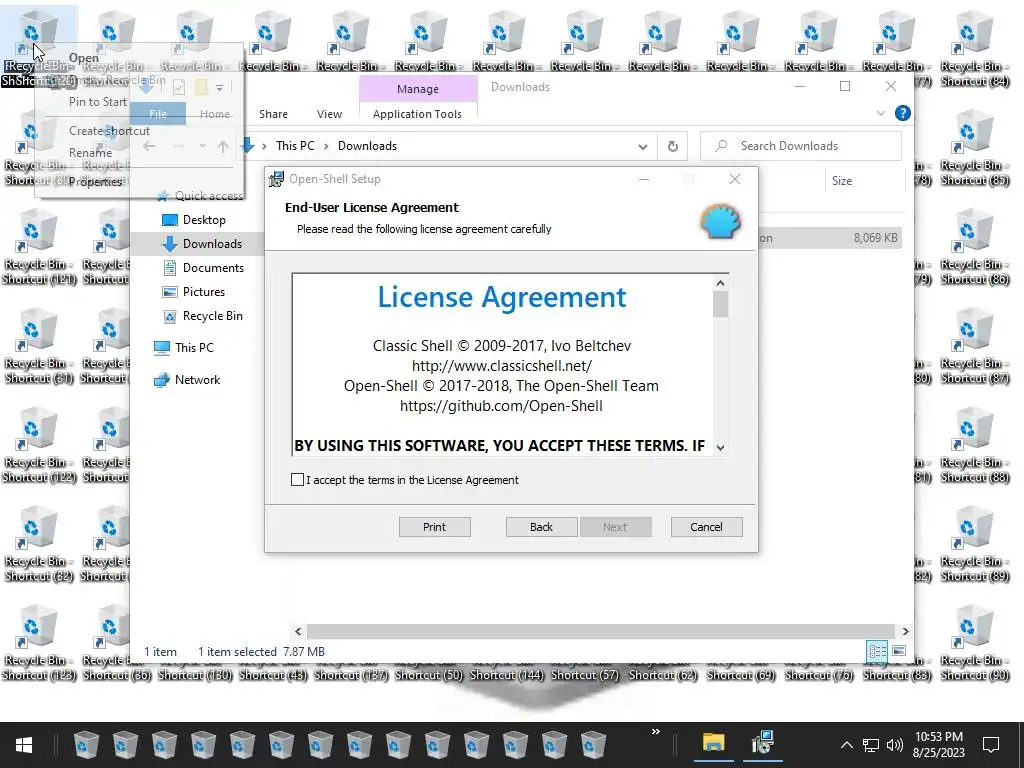1024x768 pixels.
Task: Click the Explorer horizontal scrollbar left arrow
Action: click(298, 632)
